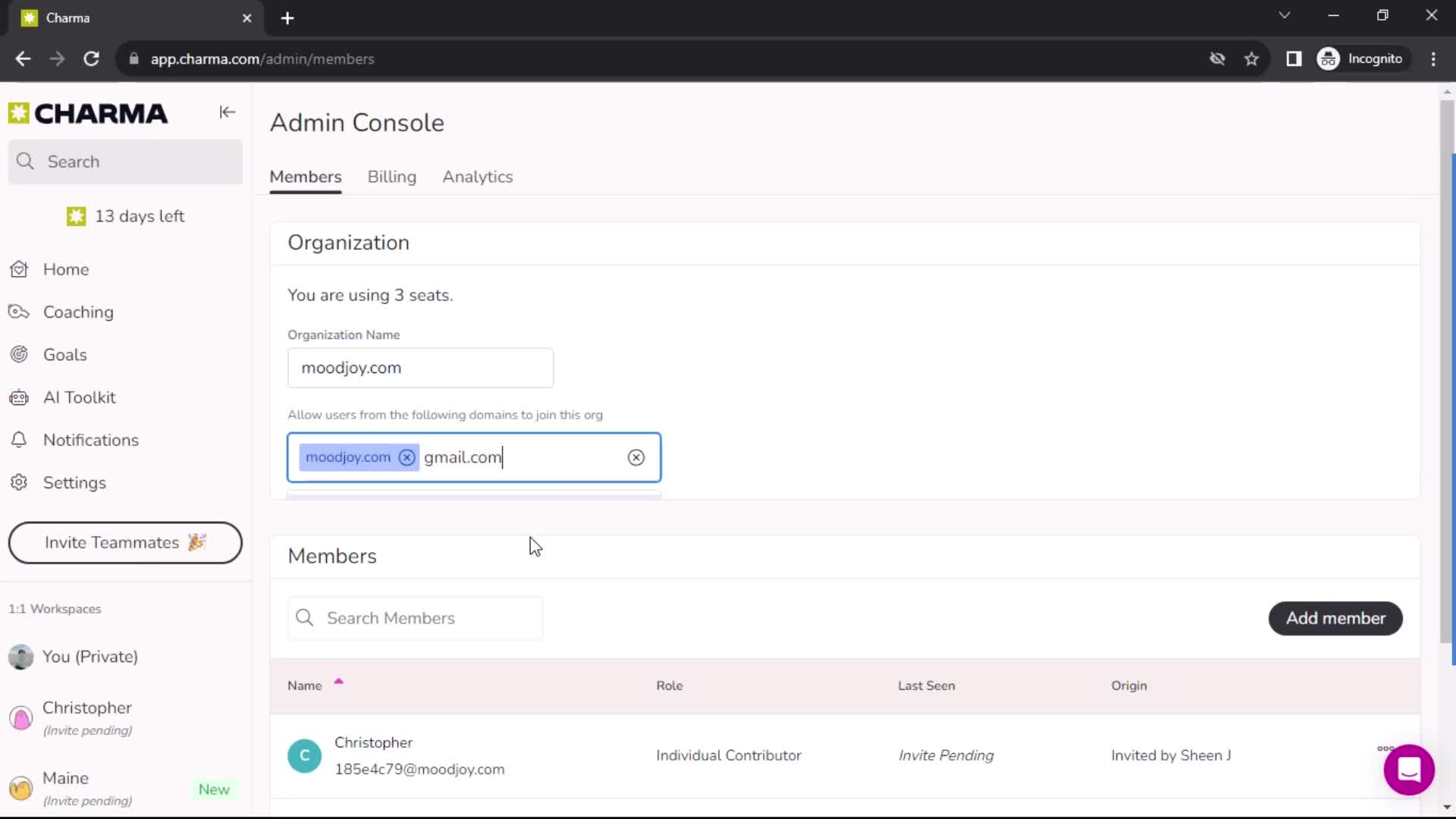Open the tab search dropdown

coord(1284,15)
